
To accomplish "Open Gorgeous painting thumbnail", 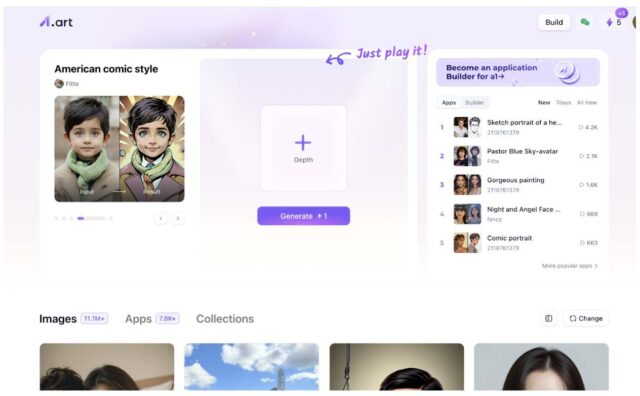I will coord(467,185).
